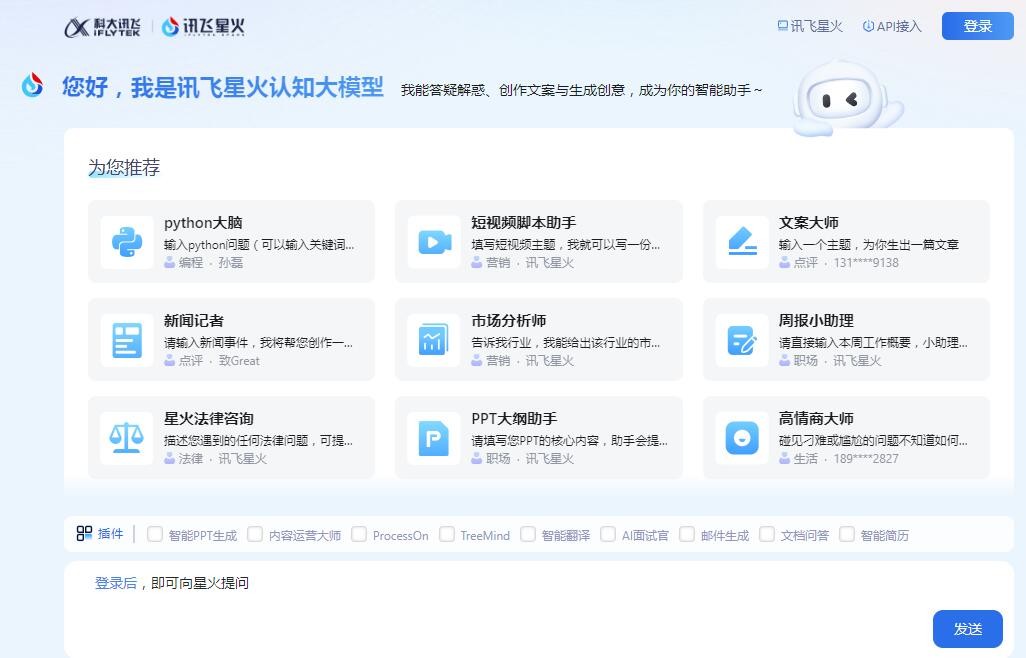Click the 输入一个主题，为你生出一篇文章 description

click(869, 245)
